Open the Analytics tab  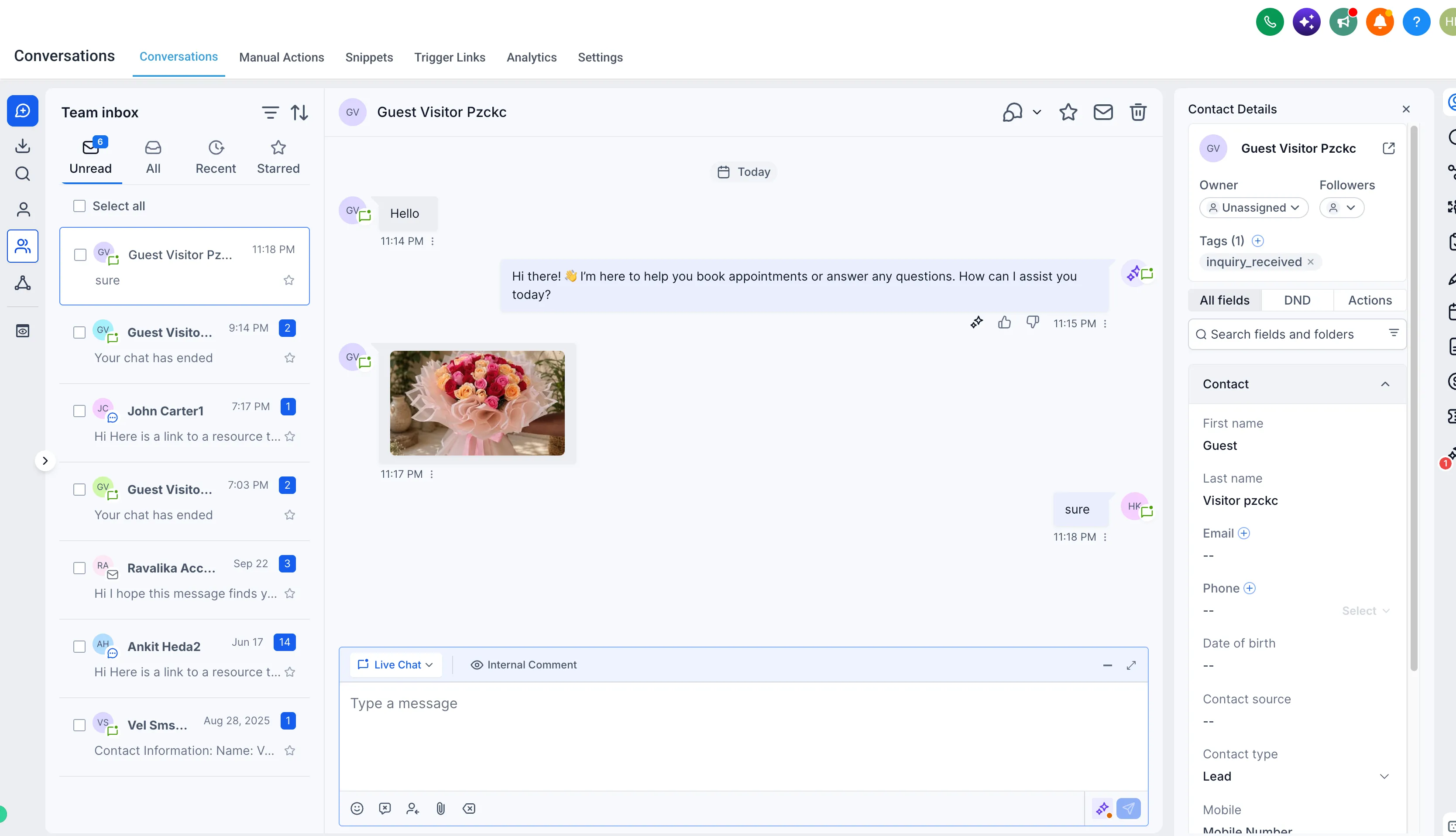pyautogui.click(x=531, y=58)
